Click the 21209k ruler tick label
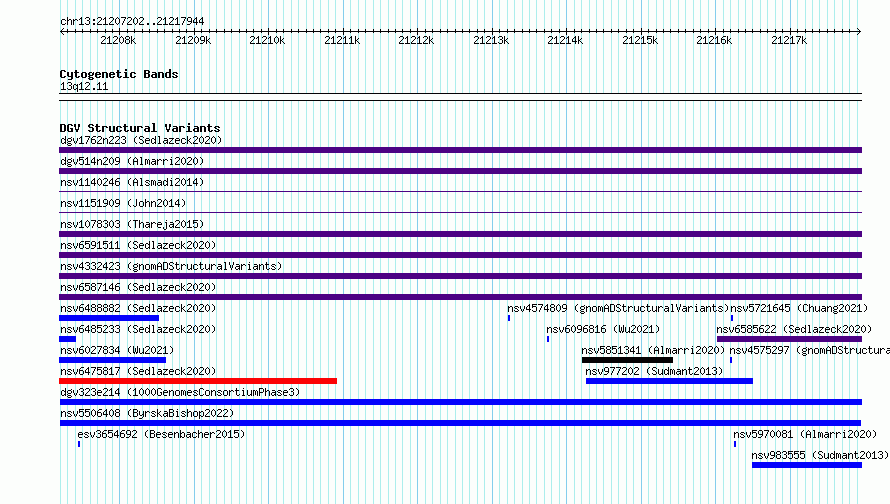 193,40
